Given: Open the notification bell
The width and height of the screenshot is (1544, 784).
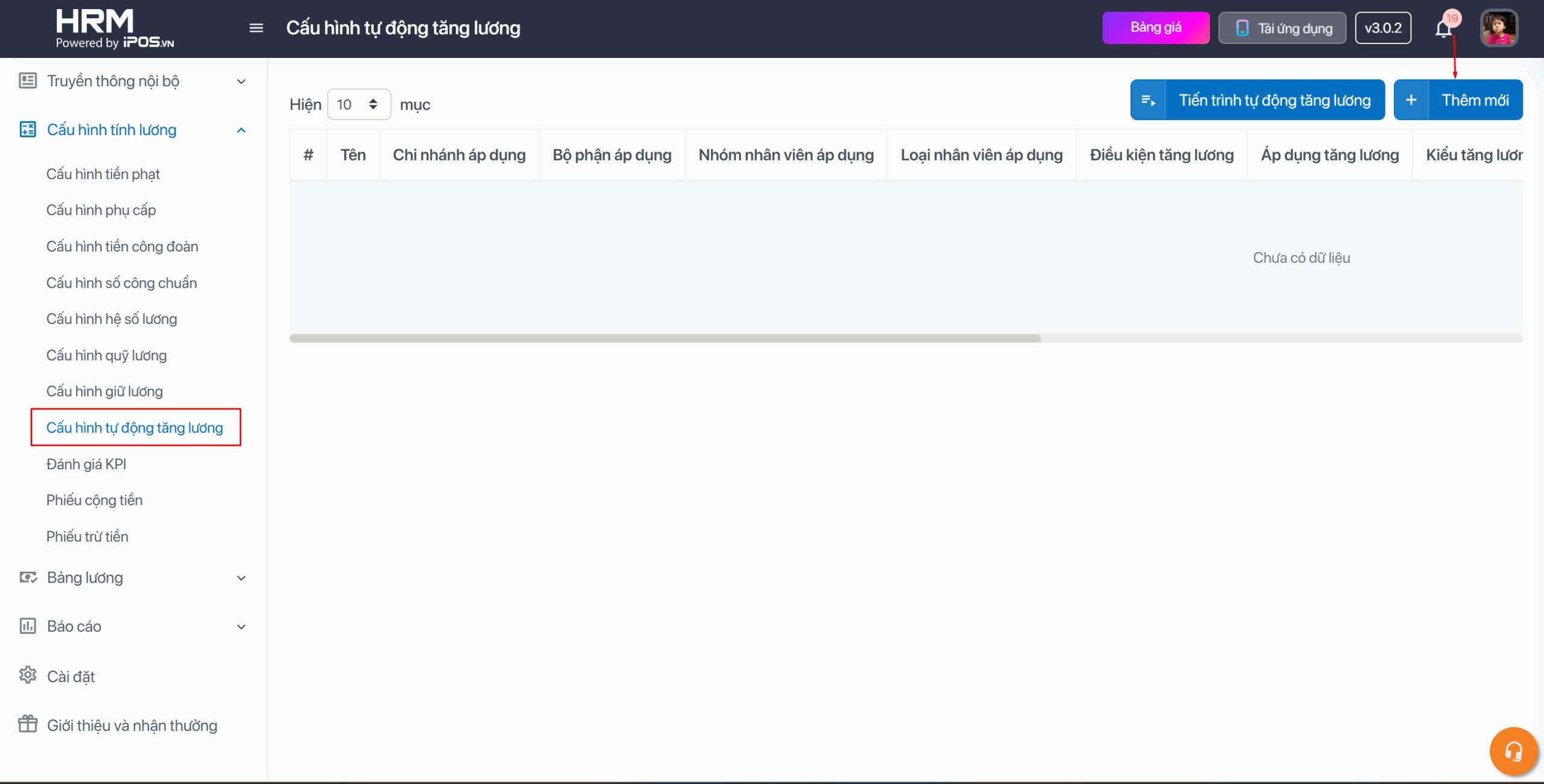Looking at the screenshot, I should click(1443, 28).
